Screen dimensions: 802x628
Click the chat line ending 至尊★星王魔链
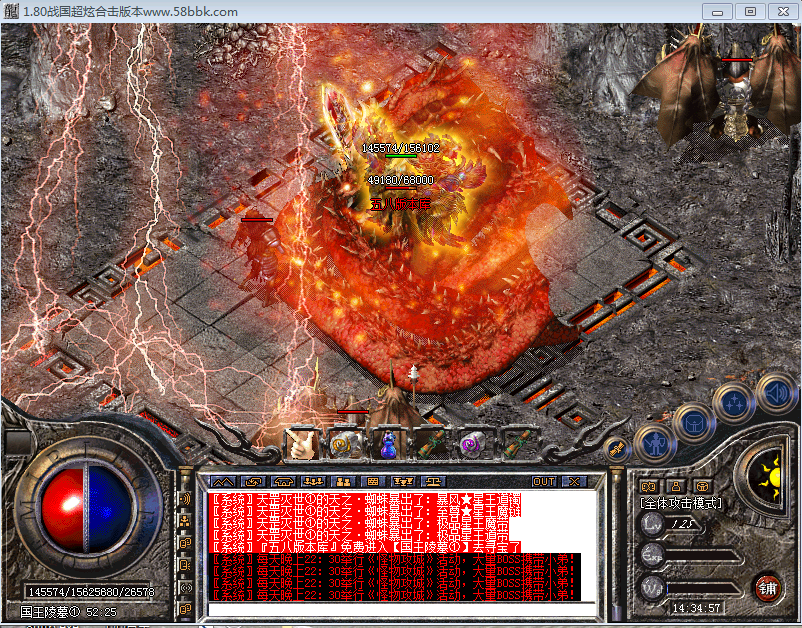(x=364, y=511)
